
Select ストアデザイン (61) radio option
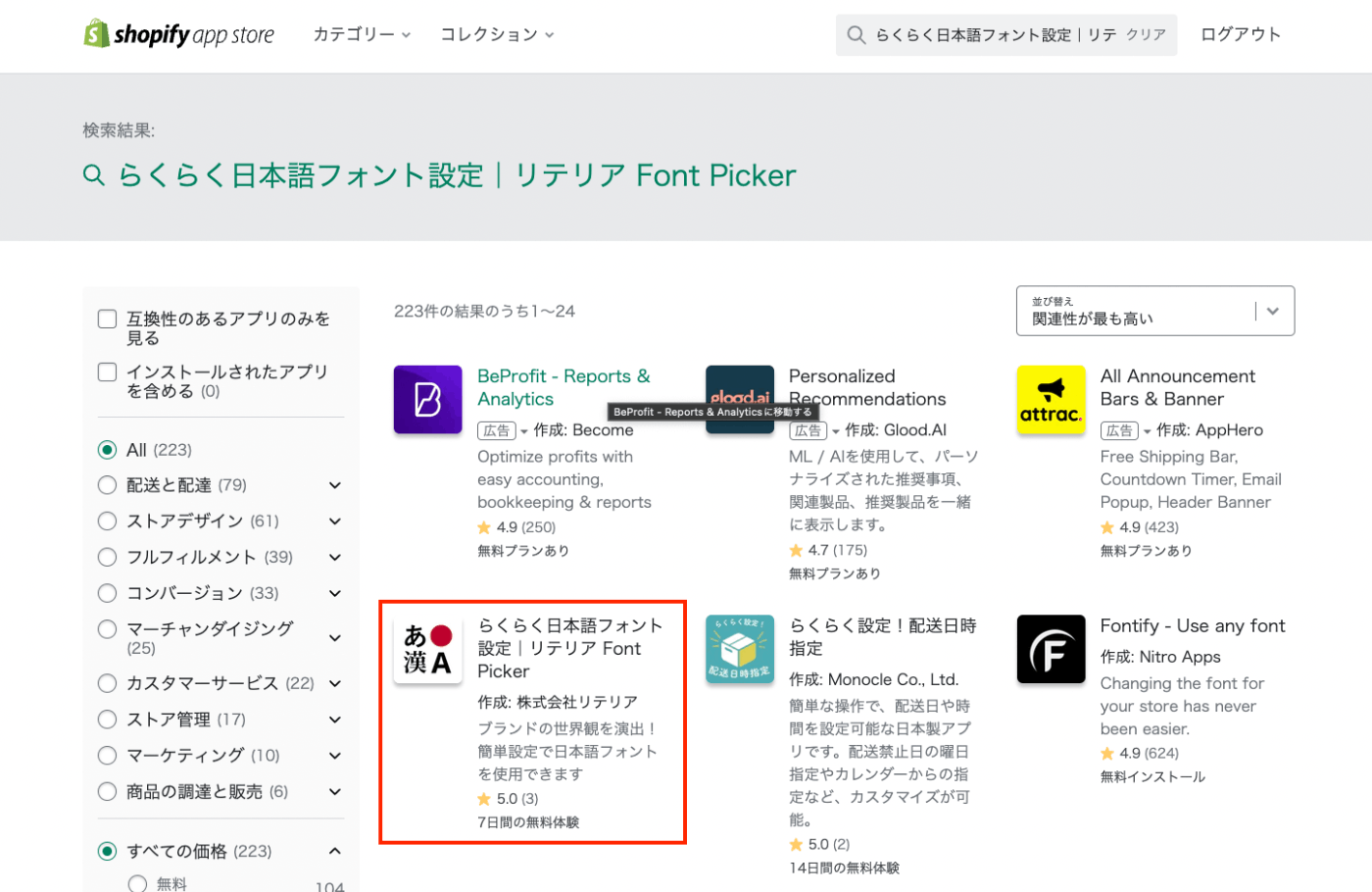click(108, 520)
